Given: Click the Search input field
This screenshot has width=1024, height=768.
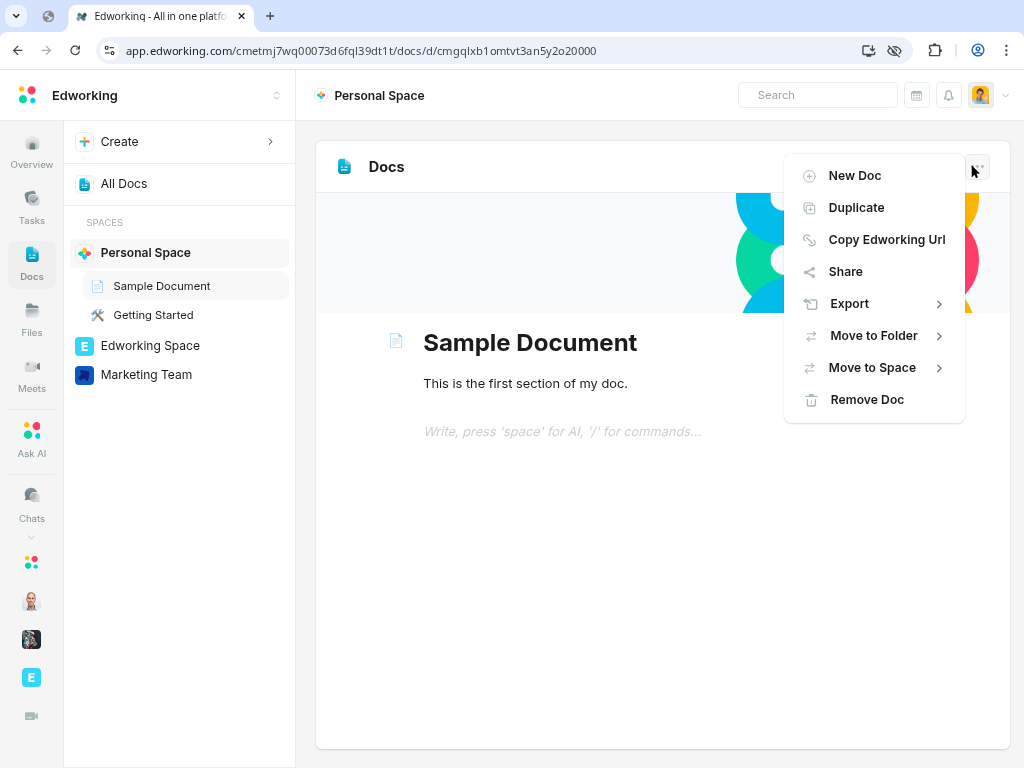Looking at the screenshot, I should pyautogui.click(x=818, y=95).
